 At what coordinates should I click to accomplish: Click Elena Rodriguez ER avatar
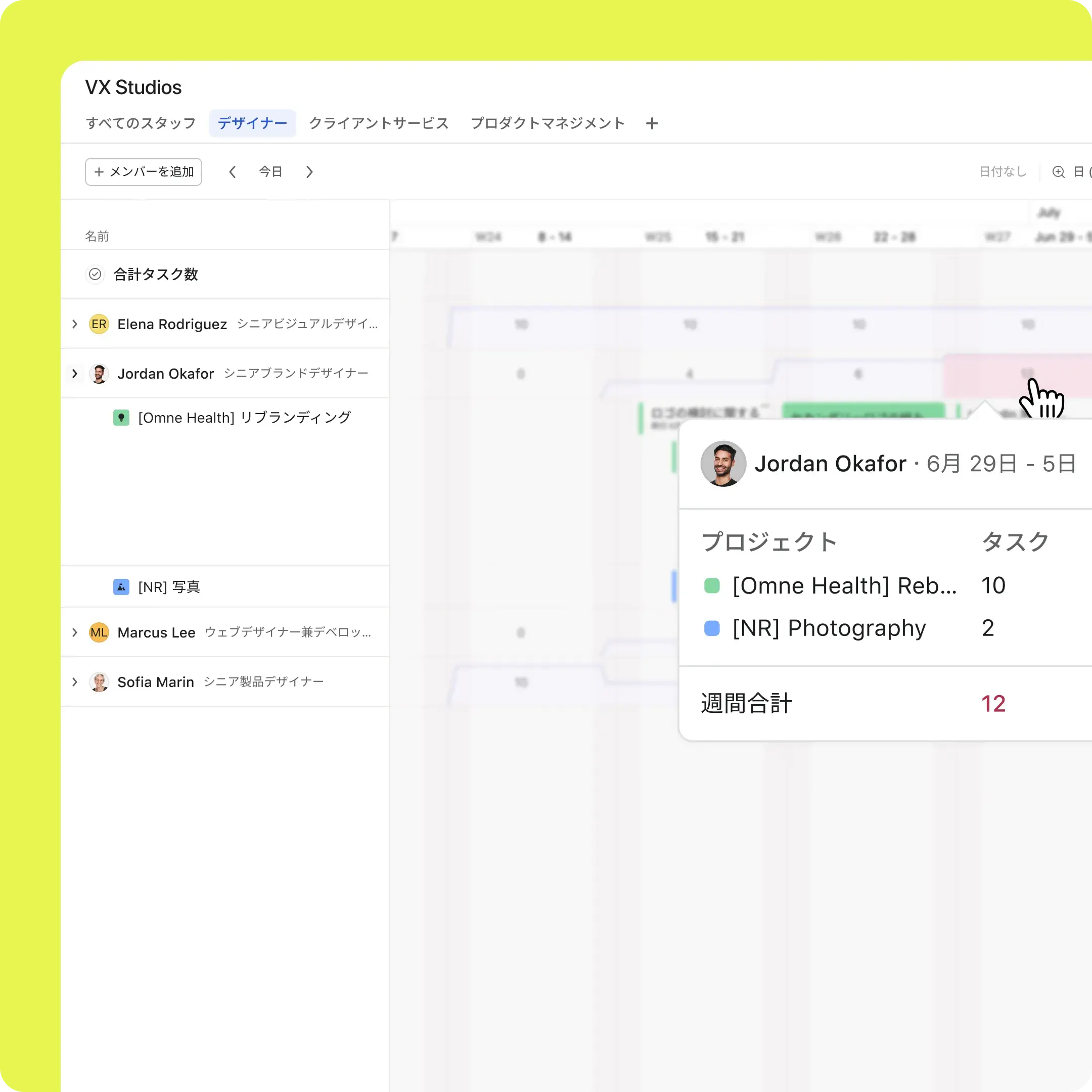click(x=99, y=324)
